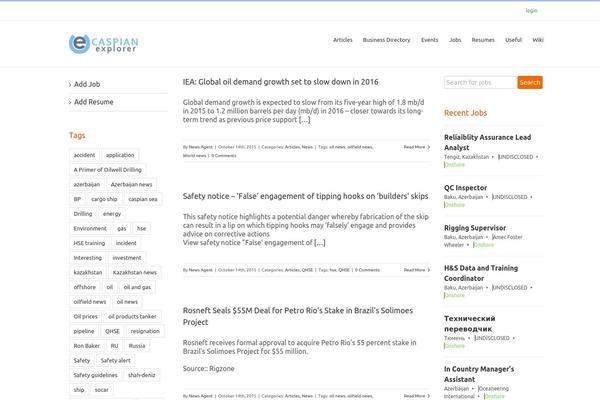Click the Add Job link

pos(87,84)
